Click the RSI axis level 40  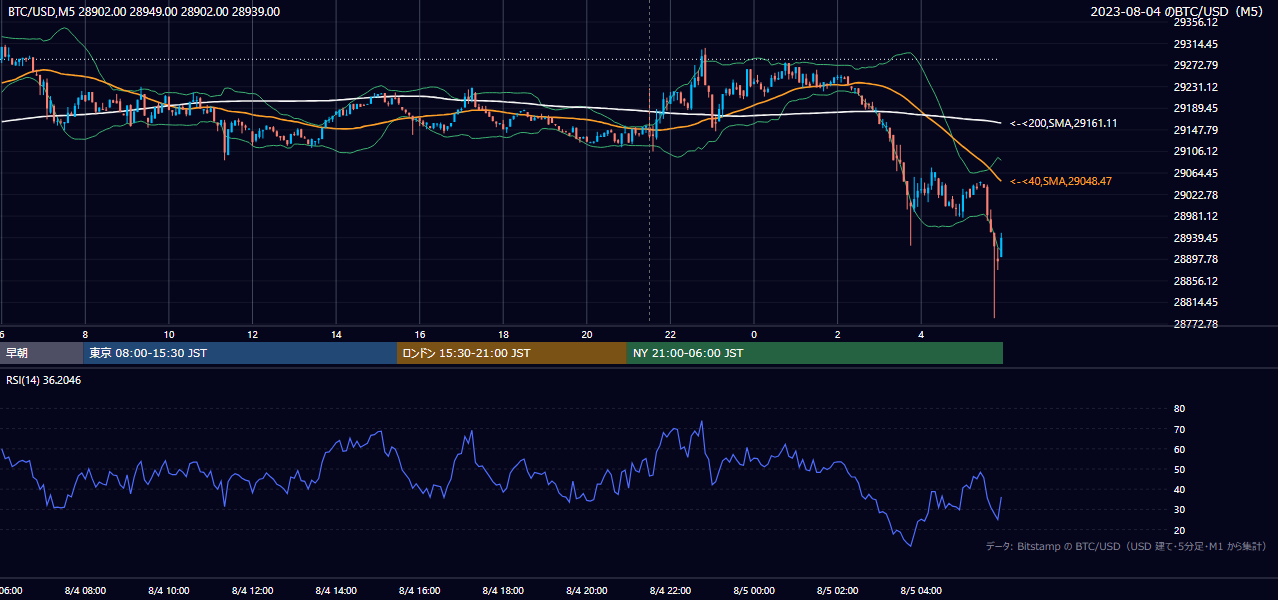pyautogui.click(x=1179, y=489)
